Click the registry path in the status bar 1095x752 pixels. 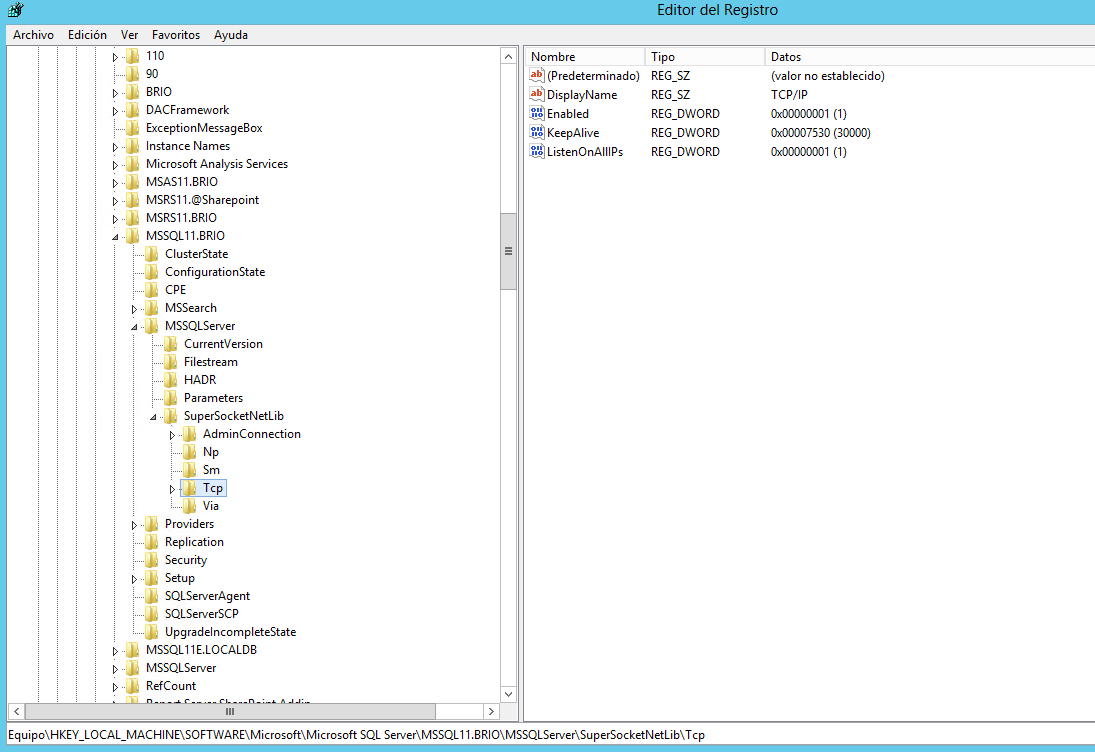click(x=356, y=735)
